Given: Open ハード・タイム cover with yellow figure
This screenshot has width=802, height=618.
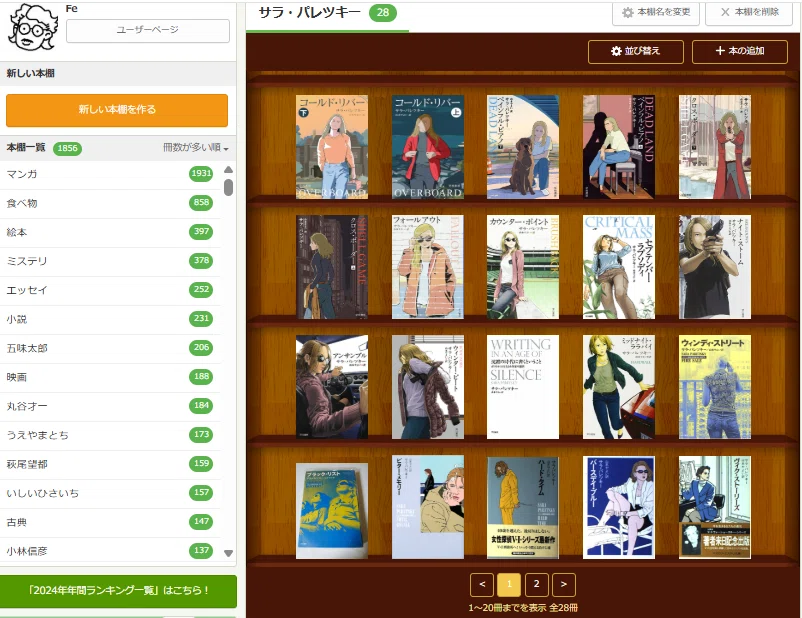Looking at the screenshot, I should (523, 507).
